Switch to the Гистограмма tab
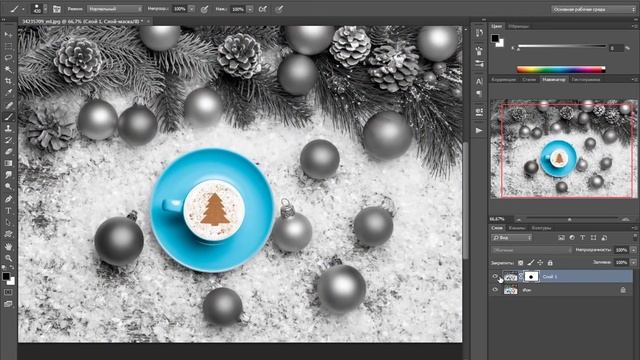Viewport: 640px width, 360px height. [586, 80]
